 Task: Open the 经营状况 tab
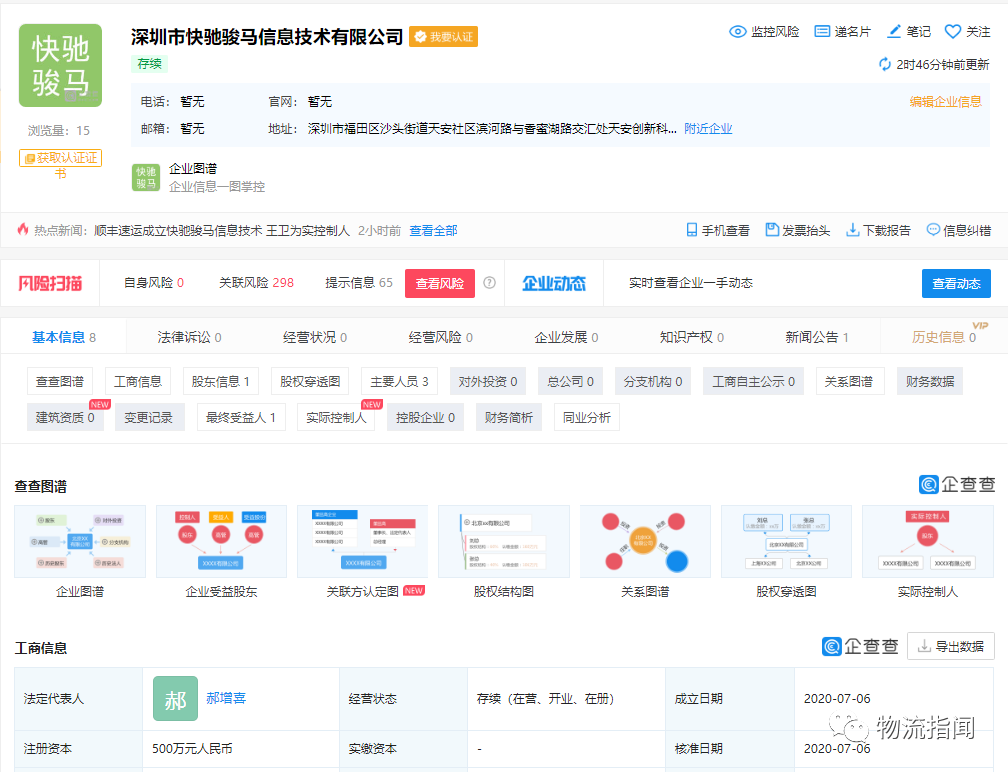coord(315,337)
